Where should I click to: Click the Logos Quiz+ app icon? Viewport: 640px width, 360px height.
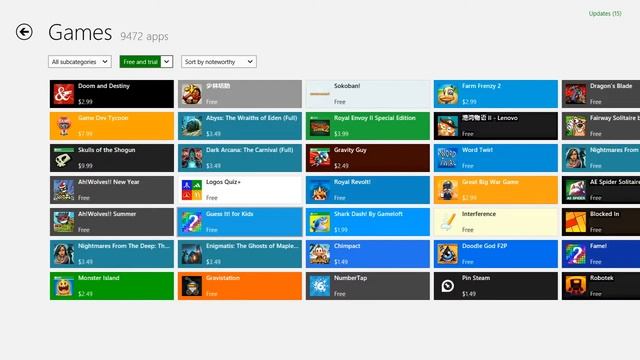192,190
